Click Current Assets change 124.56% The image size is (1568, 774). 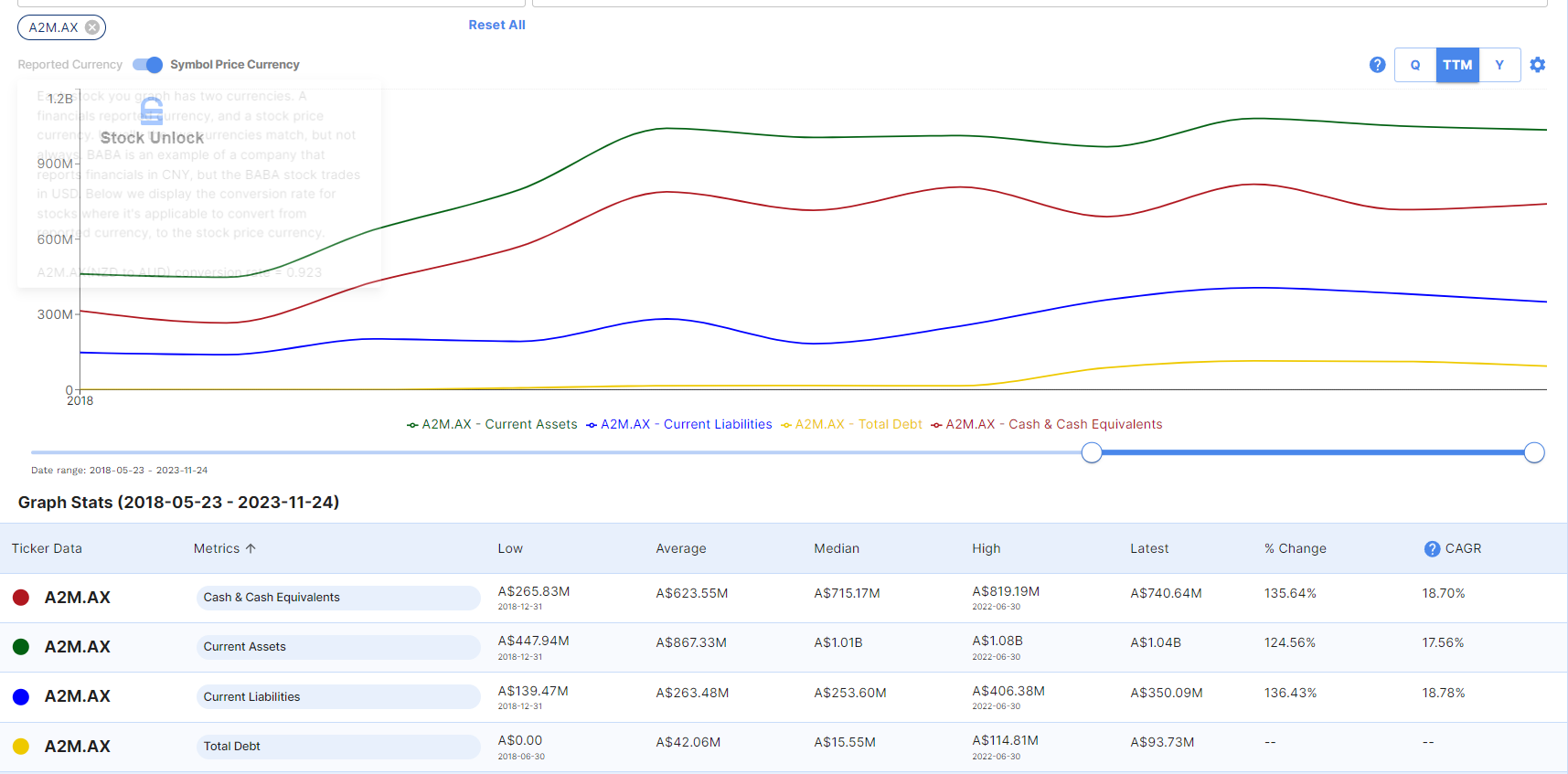coord(1290,642)
